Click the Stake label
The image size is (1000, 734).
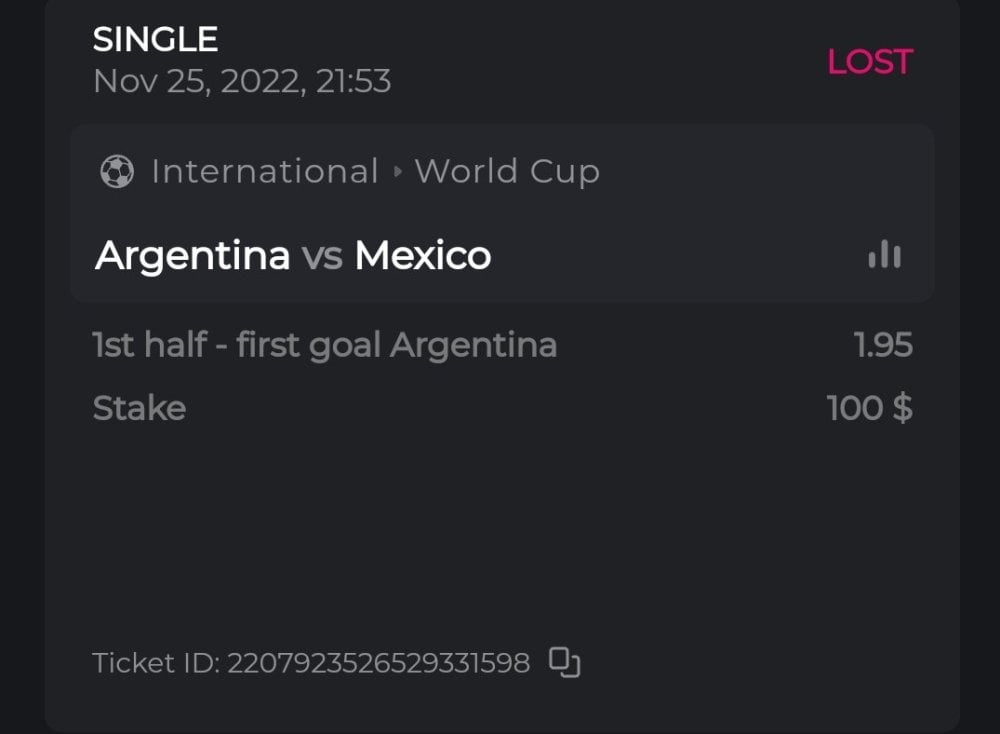coord(139,408)
